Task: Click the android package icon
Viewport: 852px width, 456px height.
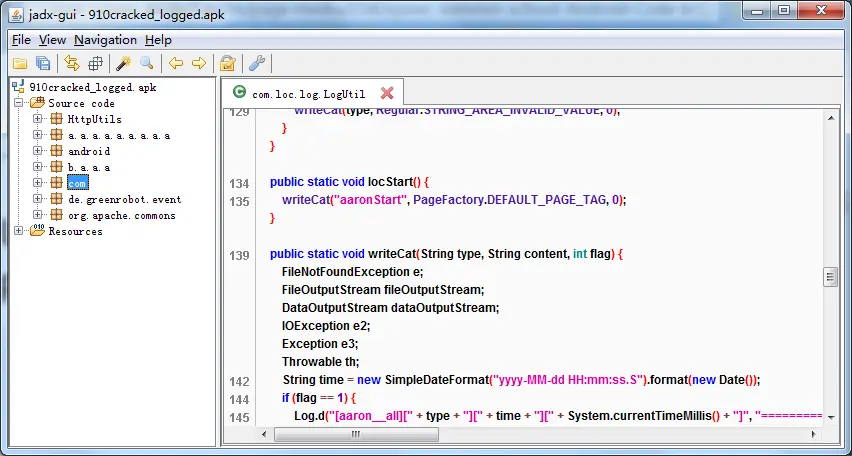Action: coord(57,151)
